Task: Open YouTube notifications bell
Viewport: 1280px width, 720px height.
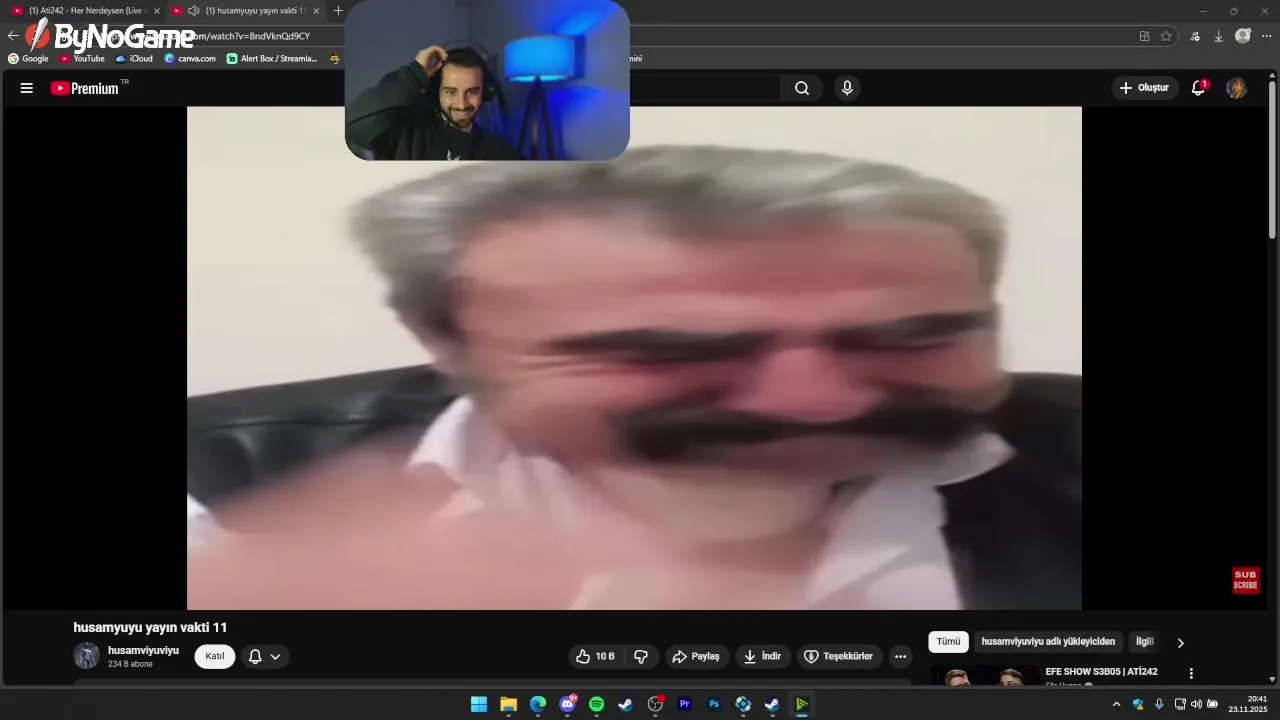Action: [1198, 88]
